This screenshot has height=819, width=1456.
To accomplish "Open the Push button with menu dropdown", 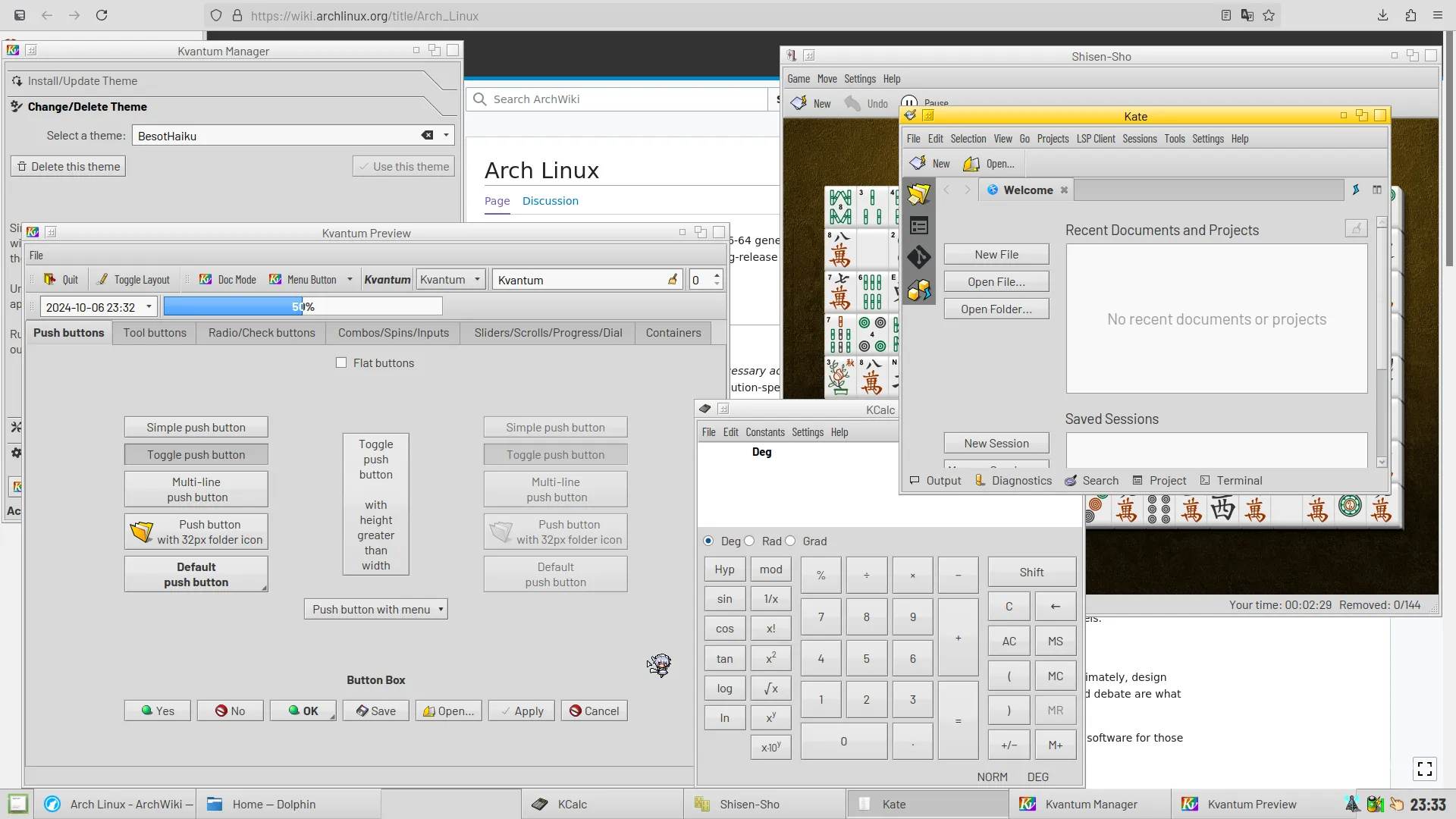I will [375, 610].
